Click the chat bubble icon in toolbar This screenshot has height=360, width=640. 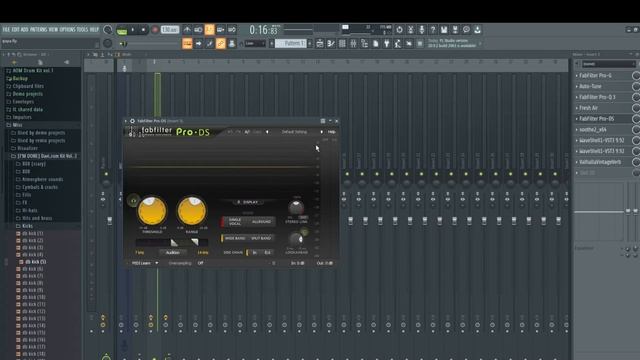click(466, 29)
